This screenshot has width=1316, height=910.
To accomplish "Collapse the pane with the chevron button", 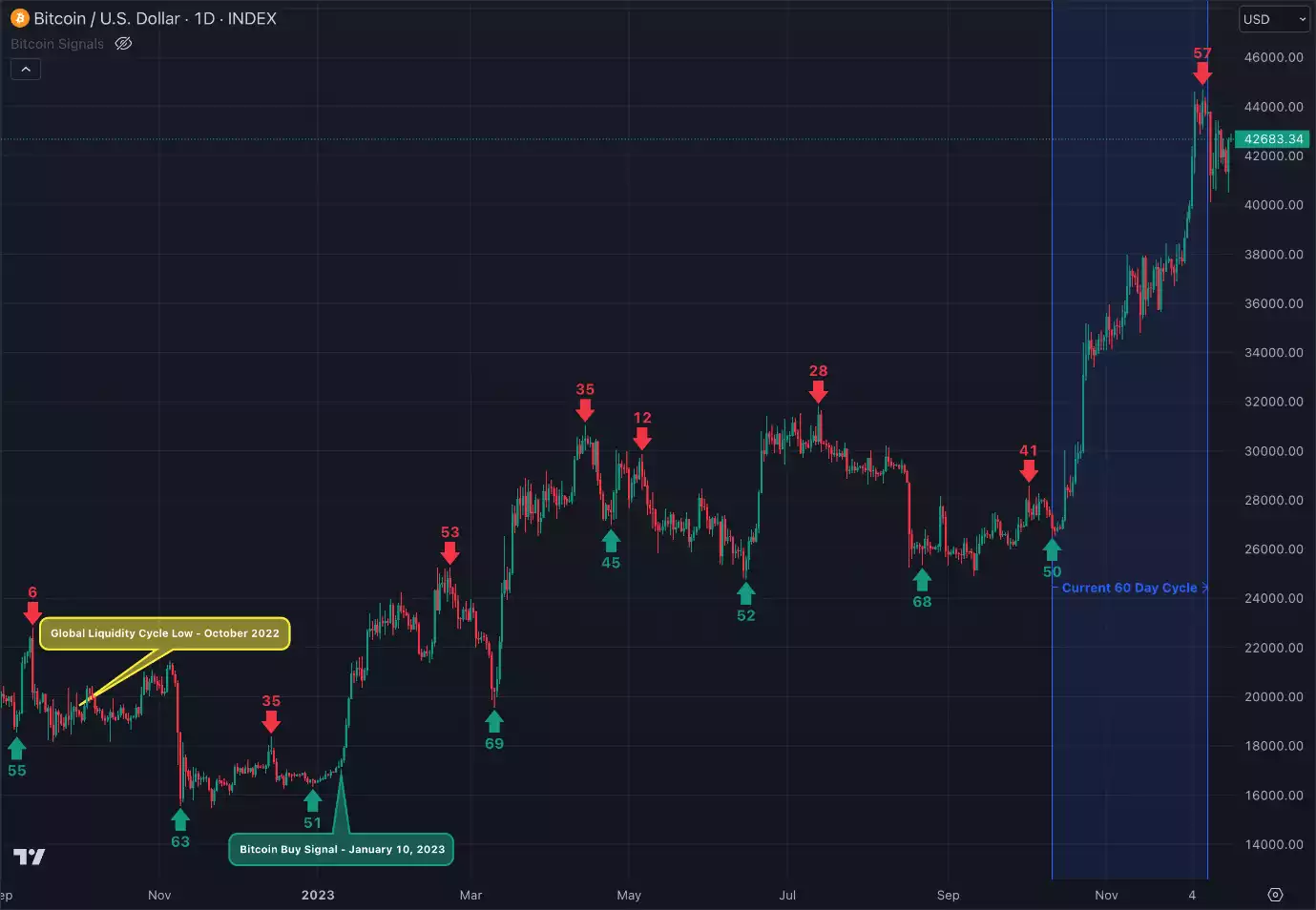I will tap(25, 69).
